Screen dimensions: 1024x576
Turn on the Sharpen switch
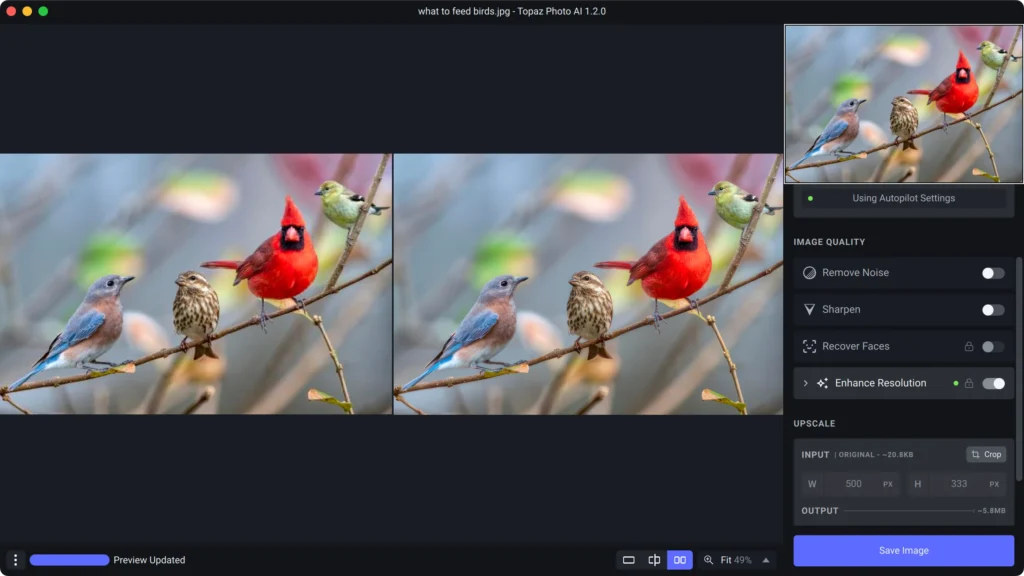[x=992, y=310]
